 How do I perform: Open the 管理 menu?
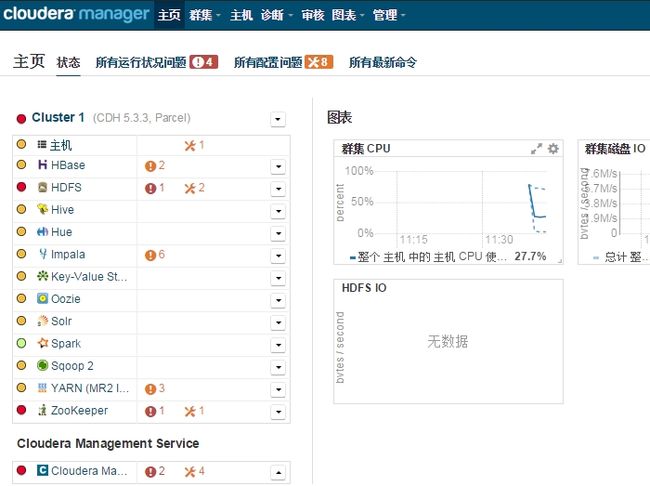pyautogui.click(x=389, y=15)
